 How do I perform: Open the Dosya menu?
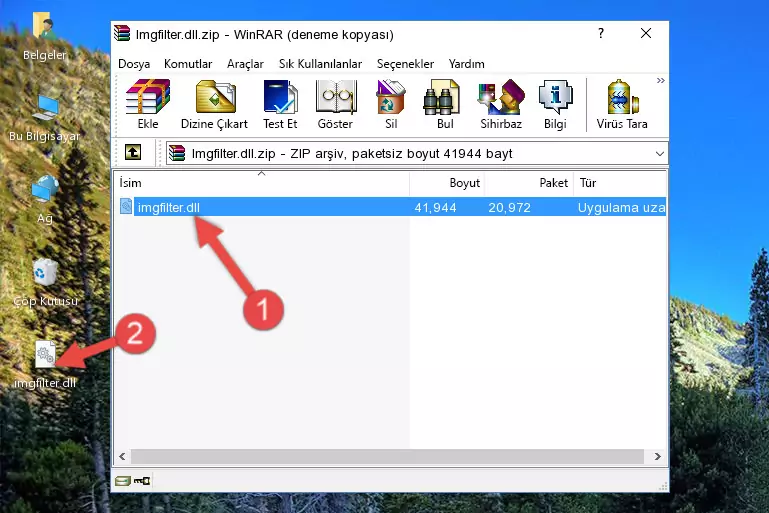(134, 64)
